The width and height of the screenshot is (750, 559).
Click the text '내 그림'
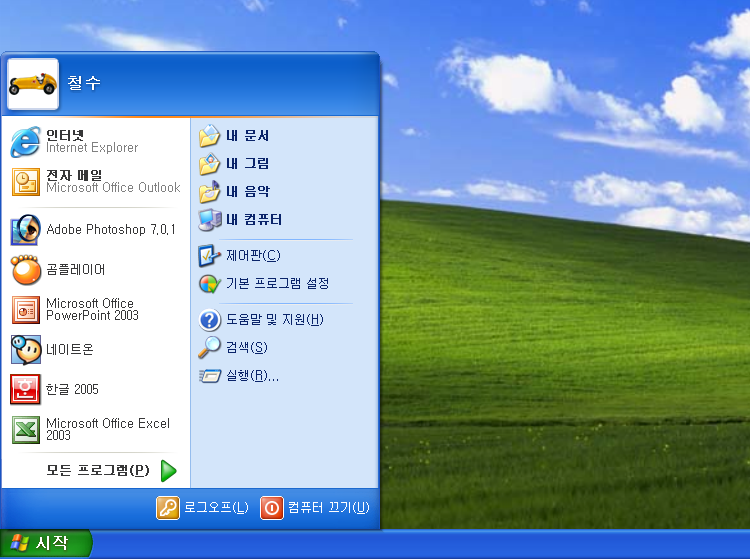pyautogui.click(x=247, y=164)
